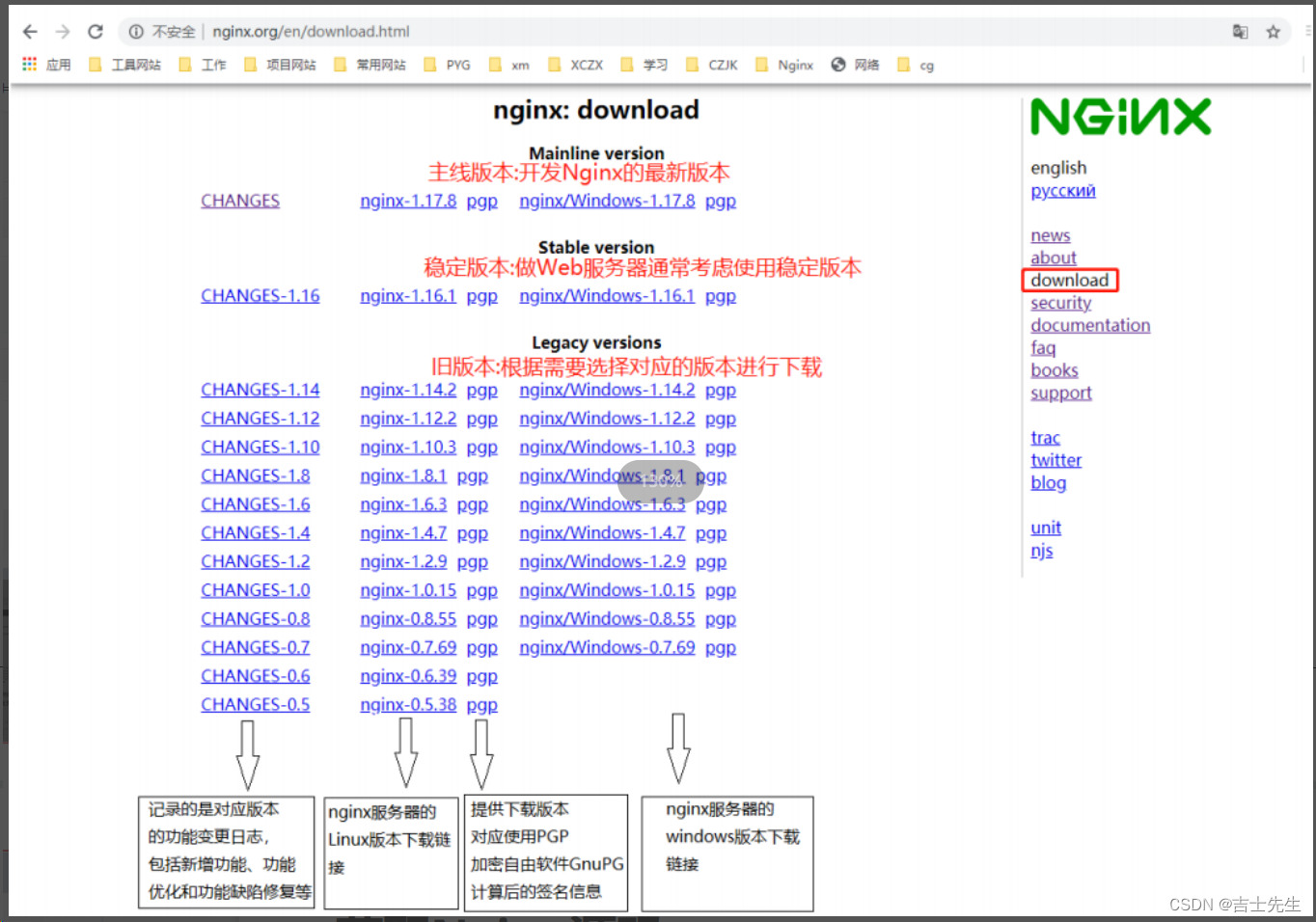Download nginx/Windows-1.12.2
Image resolution: width=1316 pixels, height=922 pixels.
coord(607,419)
